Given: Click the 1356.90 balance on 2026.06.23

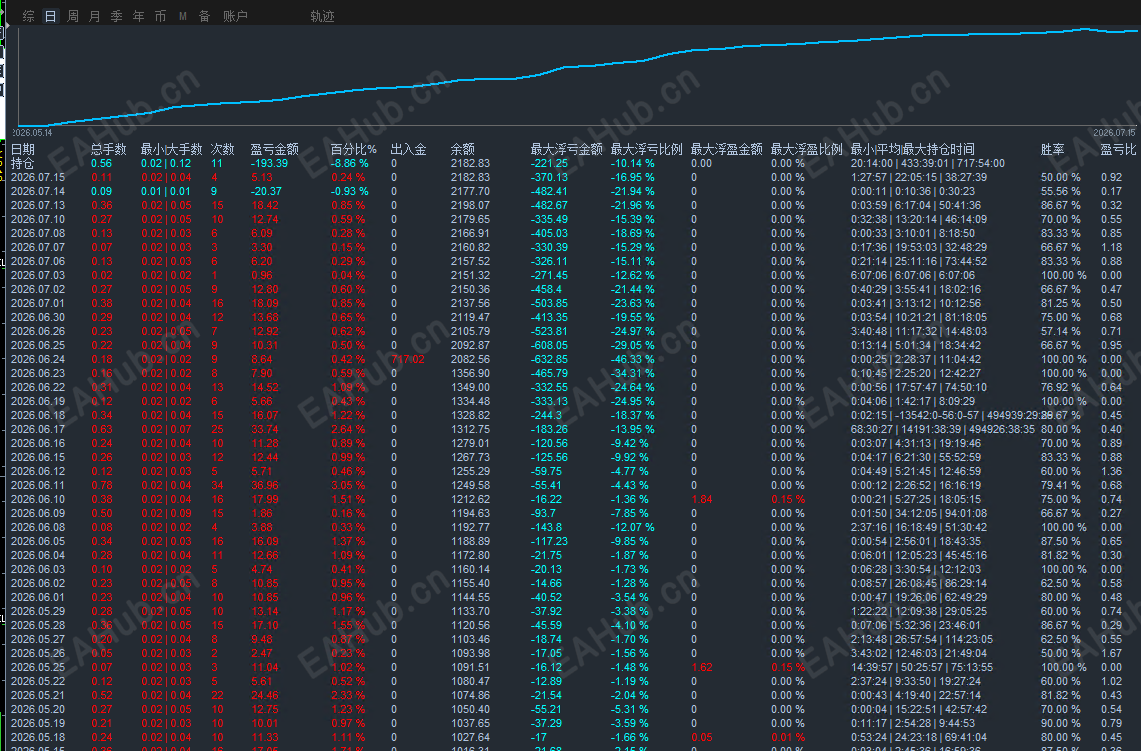Looking at the screenshot, I should 470,373.
